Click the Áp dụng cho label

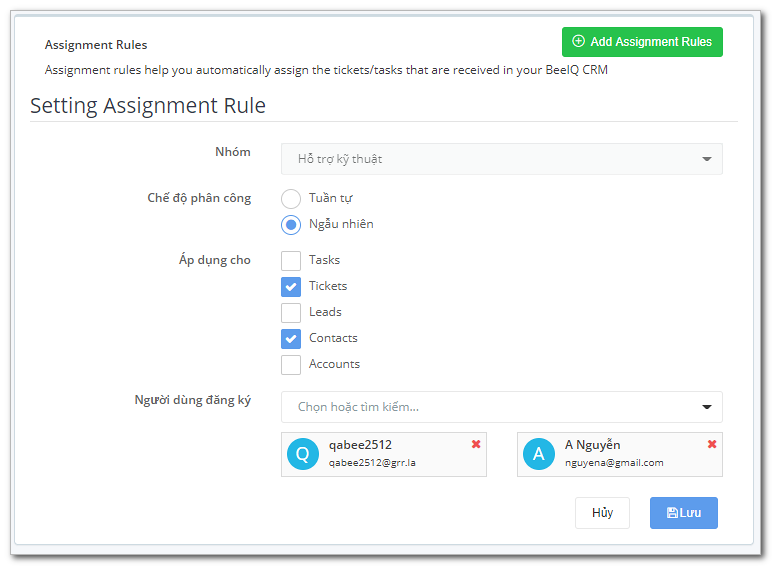pyautogui.click(x=215, y=260)
